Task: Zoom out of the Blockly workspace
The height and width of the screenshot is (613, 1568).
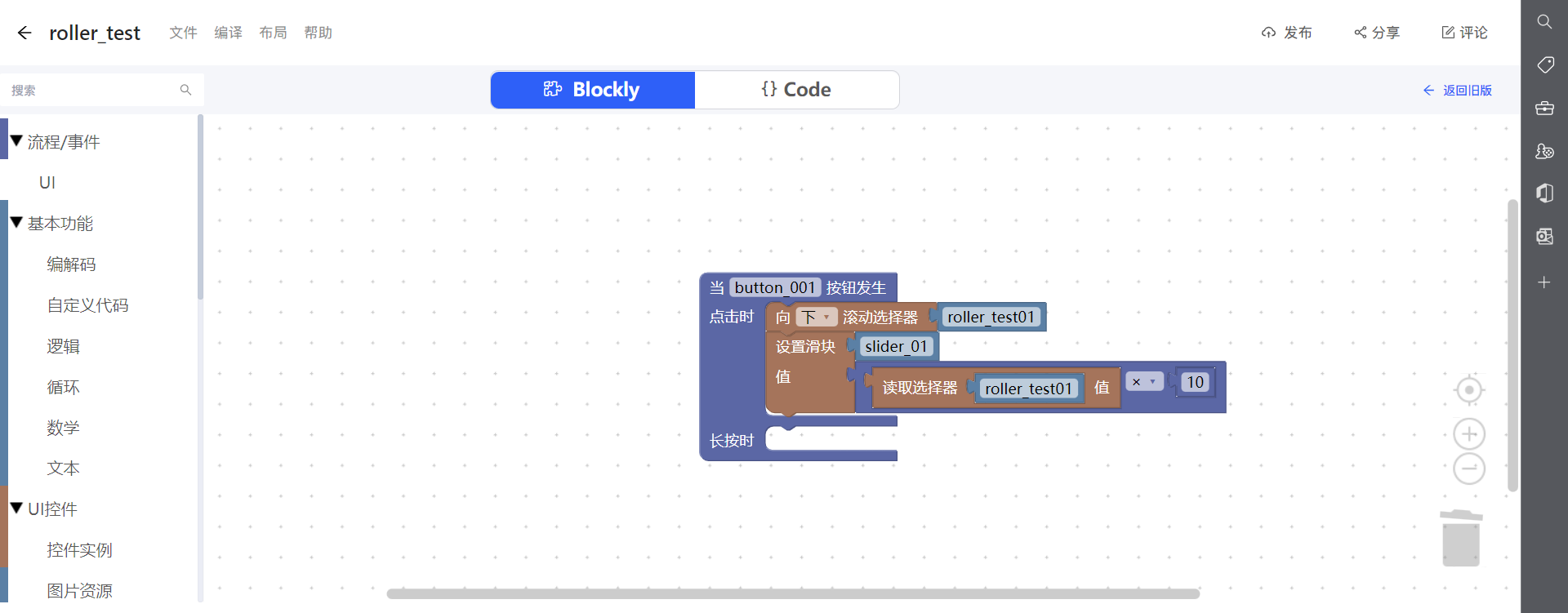Action: 1469,469
